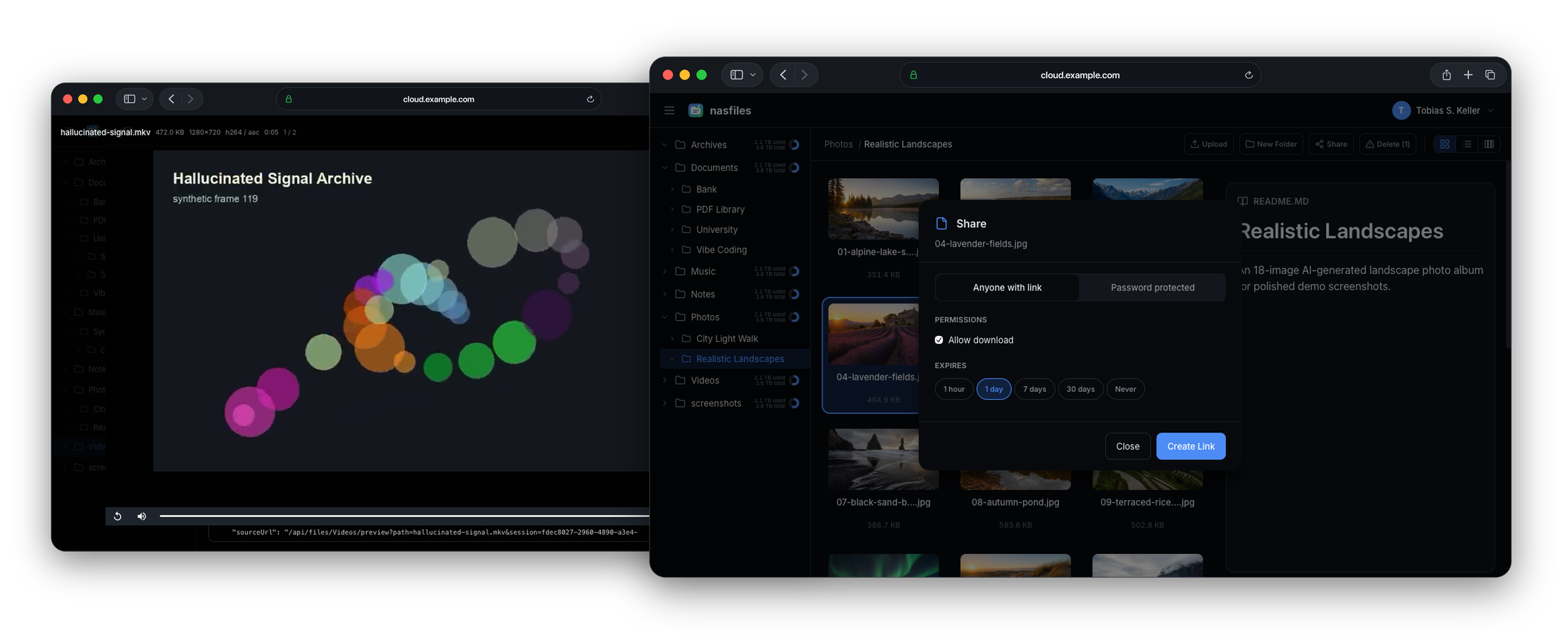The image size is (1568, 634).
Task: Click the video progress slider
Action: tap(404, 516)
